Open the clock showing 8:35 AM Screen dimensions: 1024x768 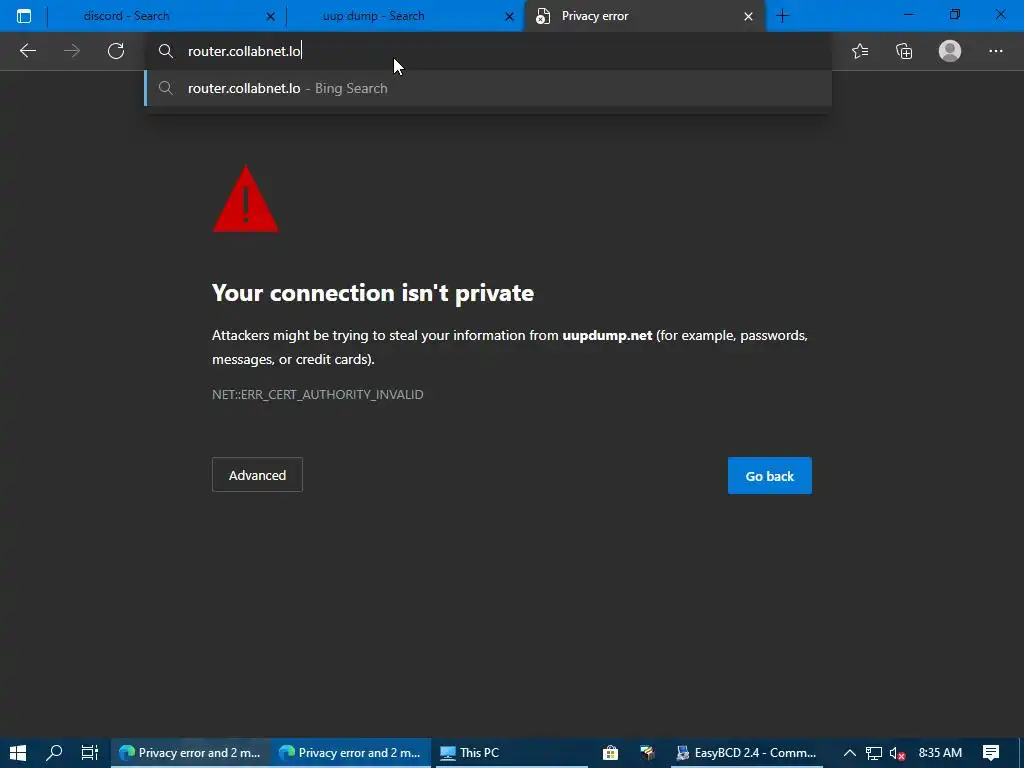click(x=940, y=752)
